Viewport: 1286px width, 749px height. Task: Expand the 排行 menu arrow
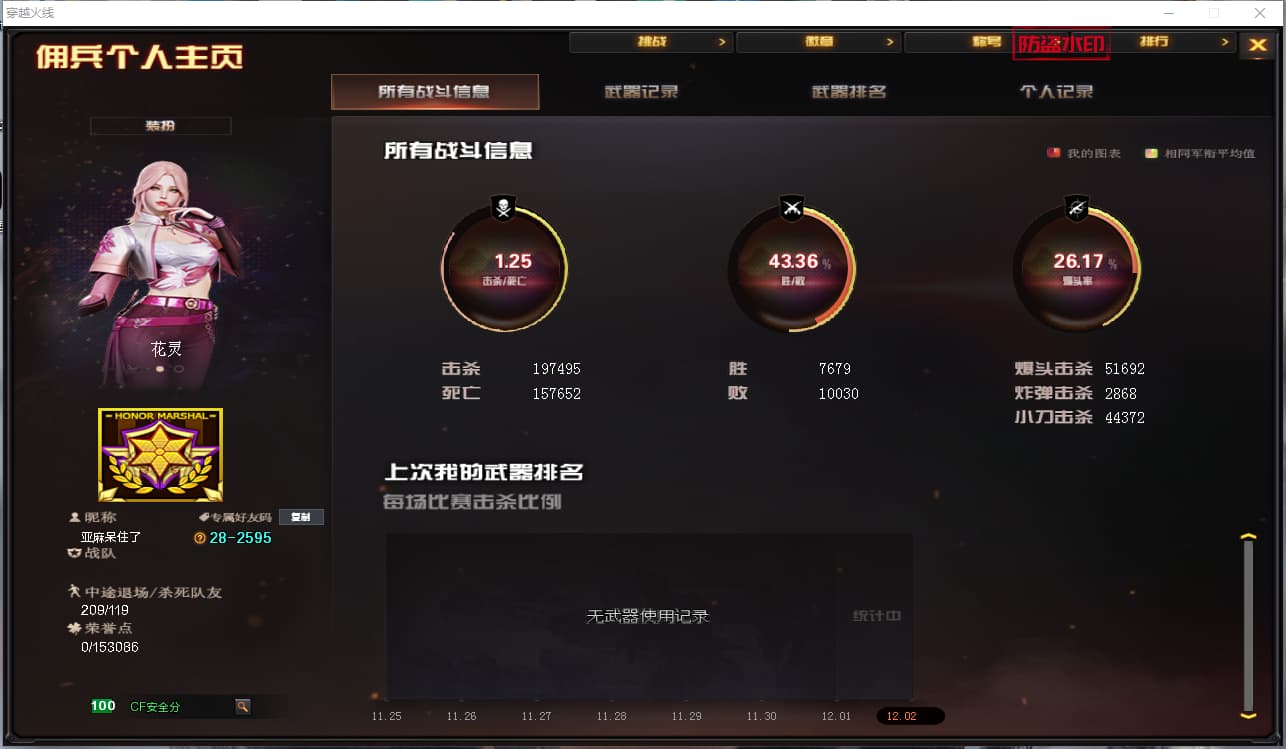click(x=1225, y=42)
